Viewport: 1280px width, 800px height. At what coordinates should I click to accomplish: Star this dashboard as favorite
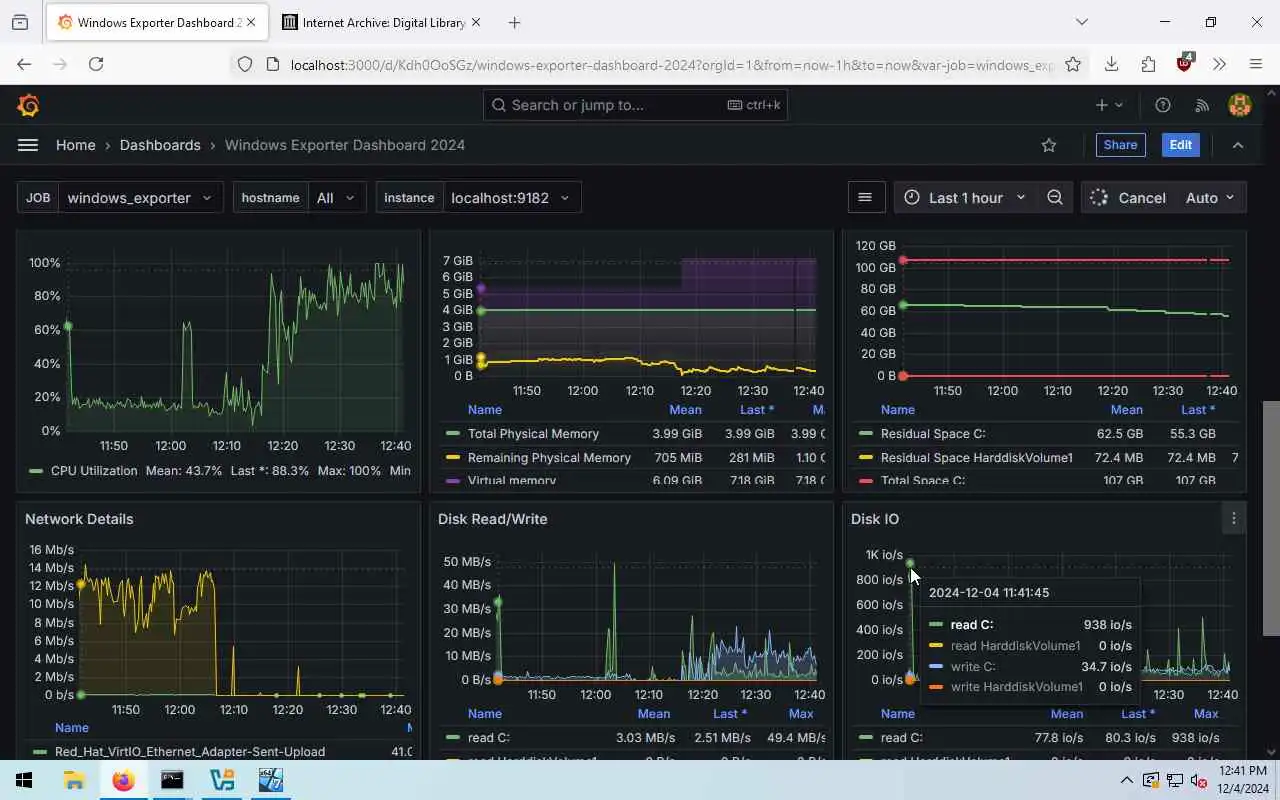click(1049, 145)
